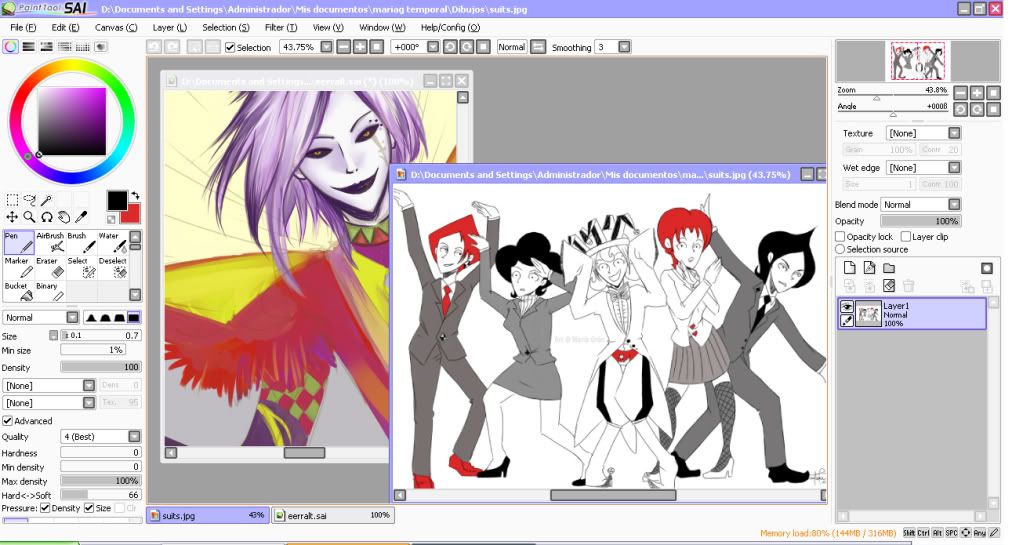Activate the move tool
The image size is (1023, 545).
[x=12, y=217]
